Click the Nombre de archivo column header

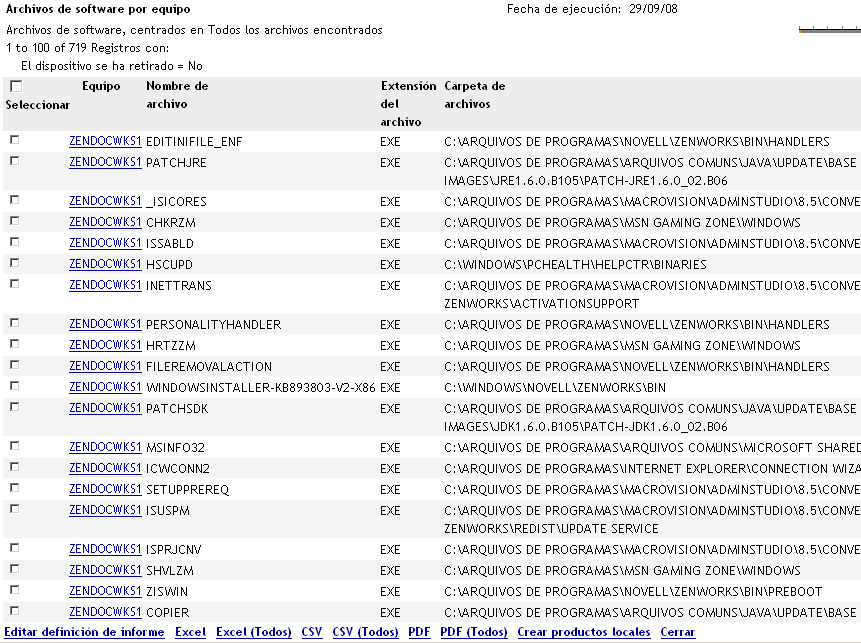click(177, 95)
